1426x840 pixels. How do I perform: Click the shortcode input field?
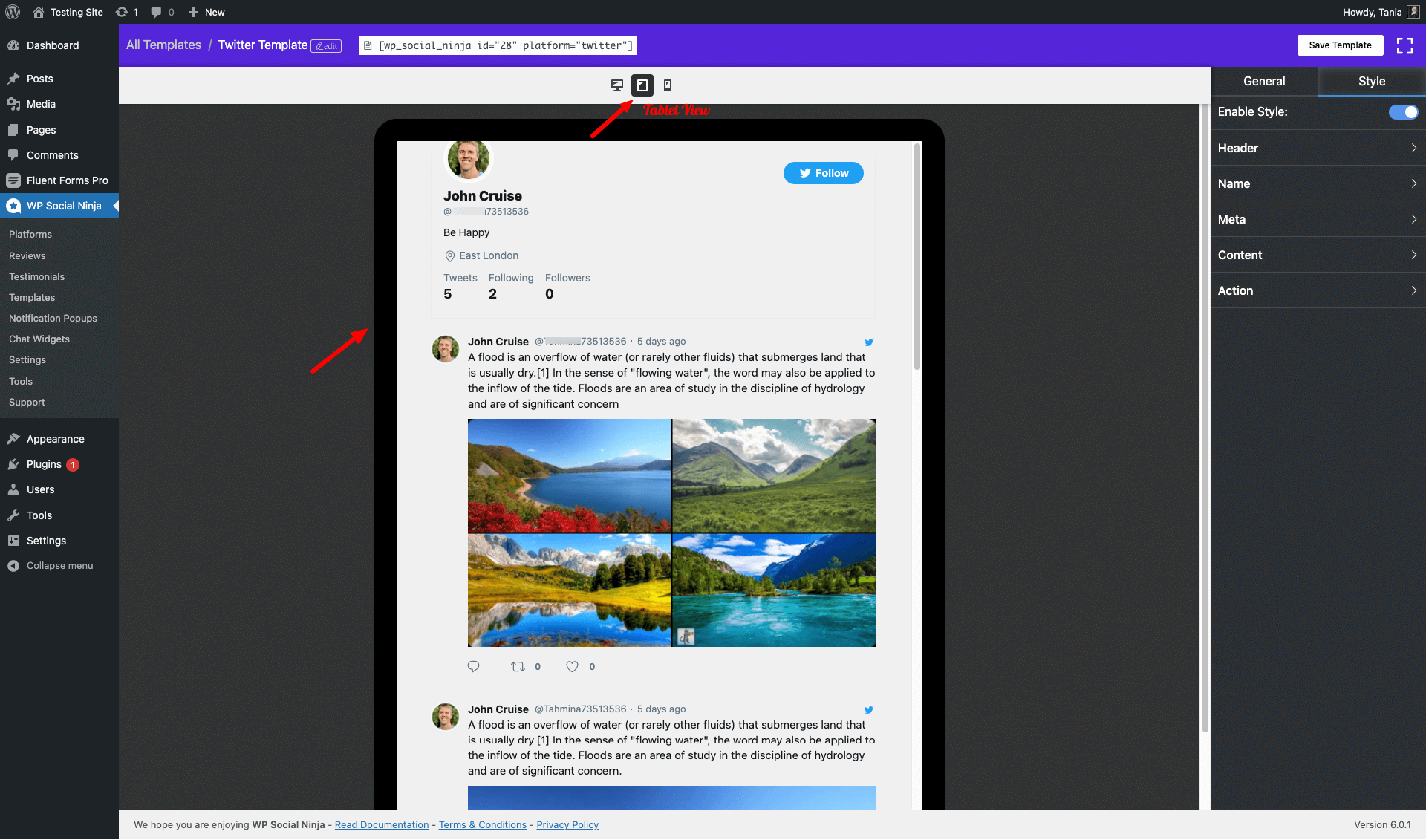499,45
